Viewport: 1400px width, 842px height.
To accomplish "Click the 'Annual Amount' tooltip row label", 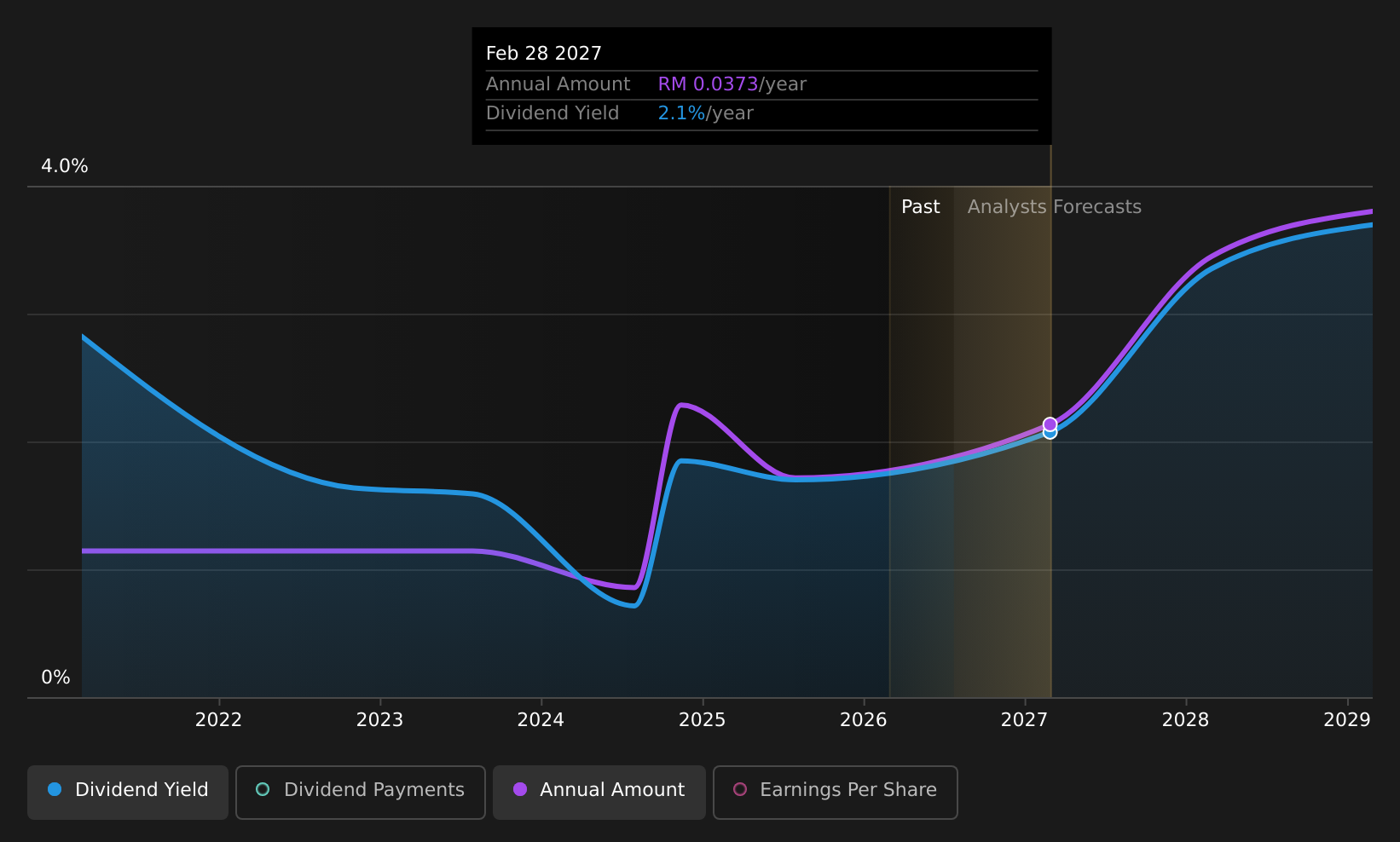I will click(558, 84).
